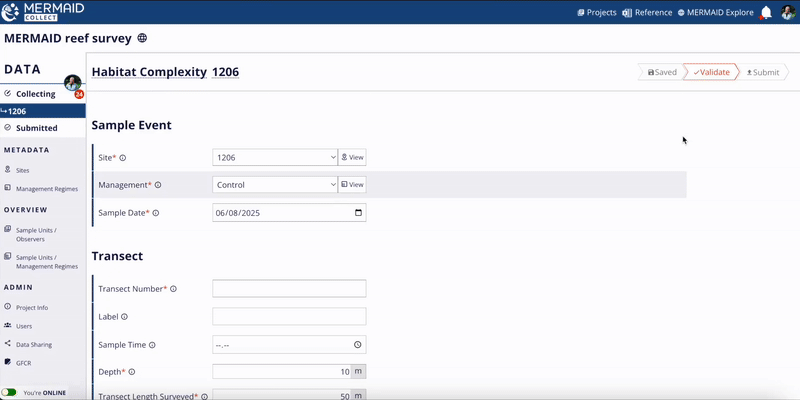Expand the Management dropdown showing Control
The image size is (800, 400).
[275, 185]
